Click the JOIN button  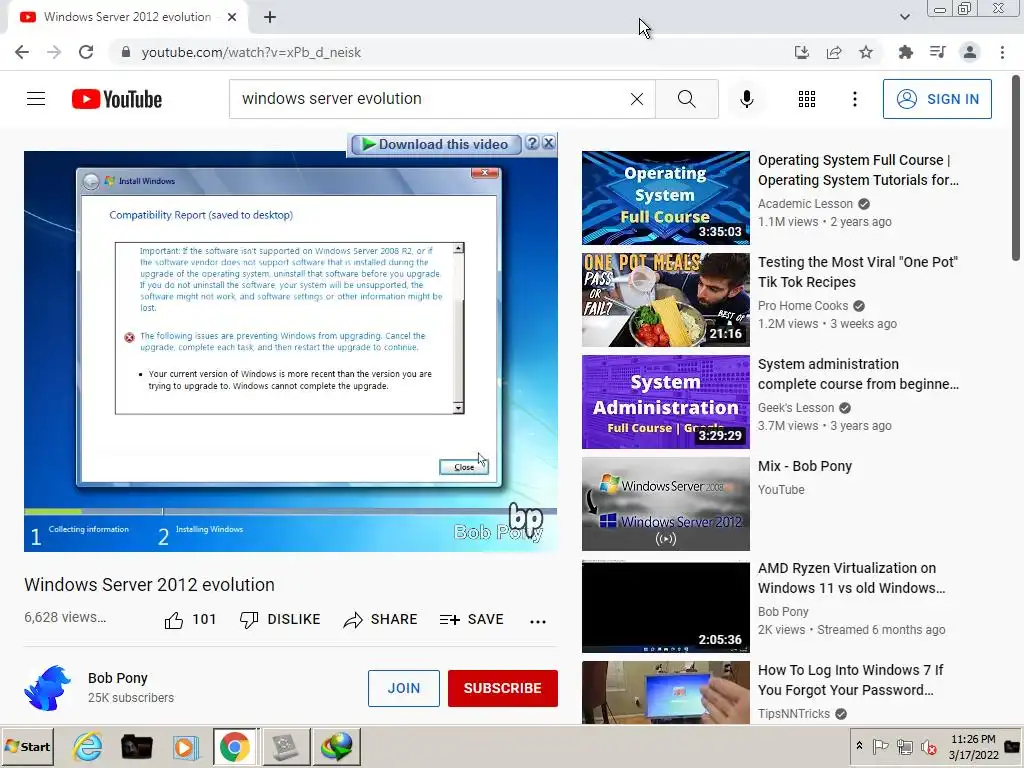[x=404, y=688]
